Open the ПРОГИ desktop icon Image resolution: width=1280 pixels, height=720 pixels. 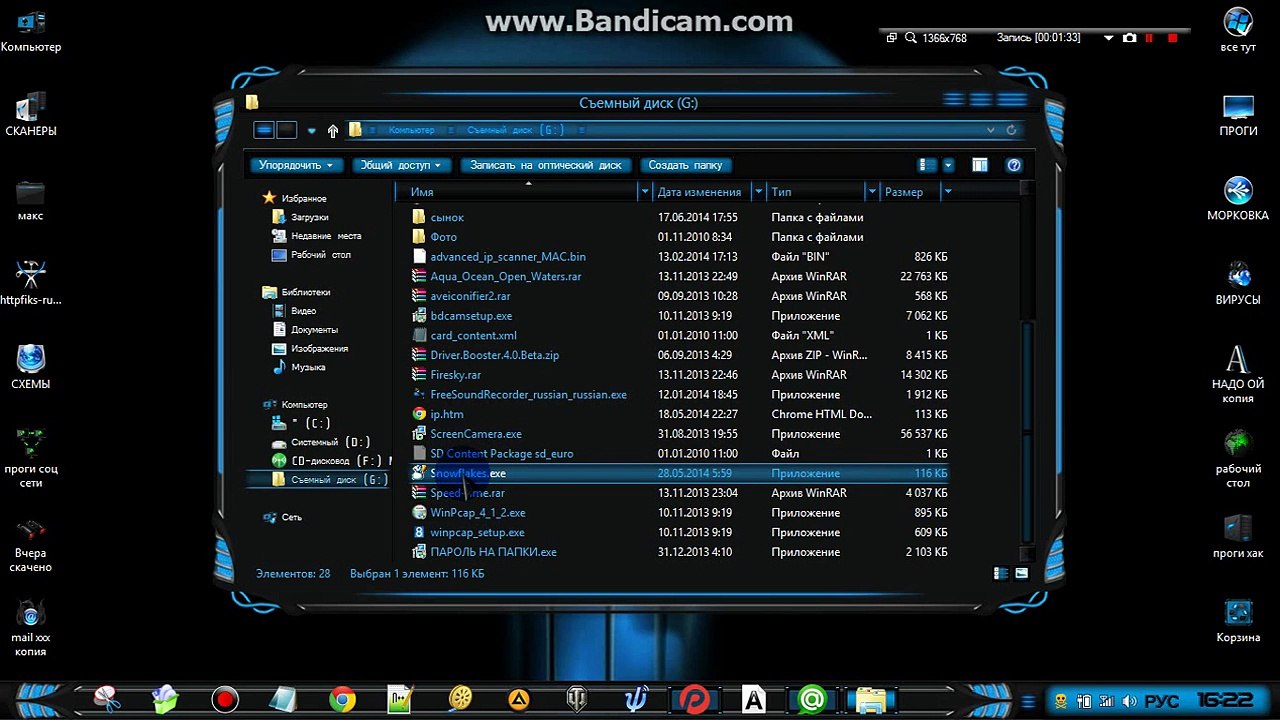[1238, 115]
